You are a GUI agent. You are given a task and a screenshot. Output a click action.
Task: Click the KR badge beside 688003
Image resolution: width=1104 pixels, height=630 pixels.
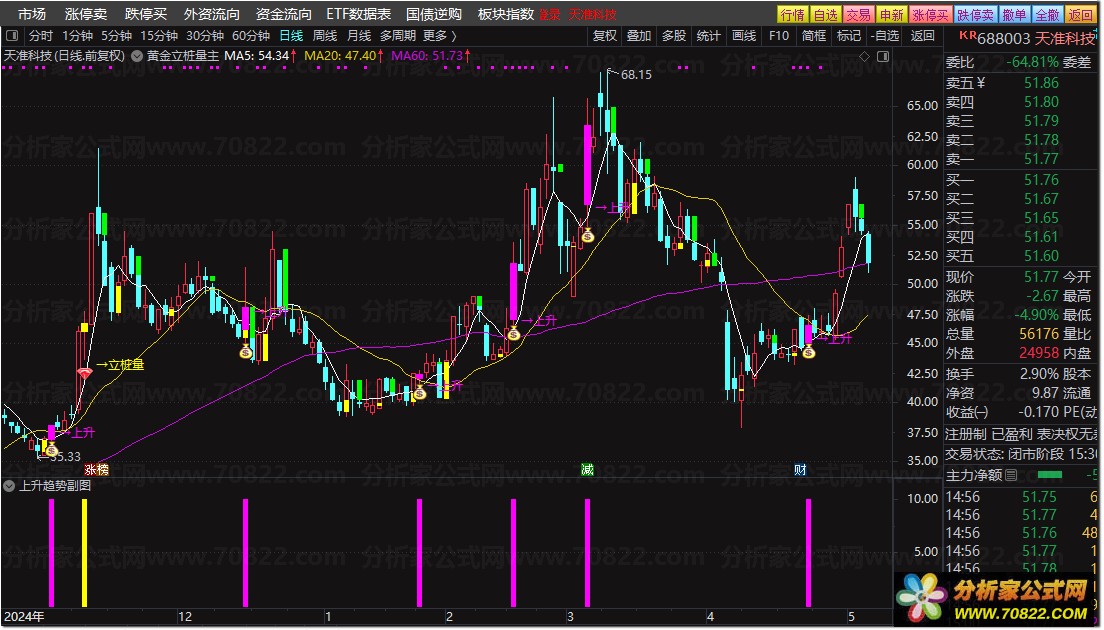coord(967,35)
